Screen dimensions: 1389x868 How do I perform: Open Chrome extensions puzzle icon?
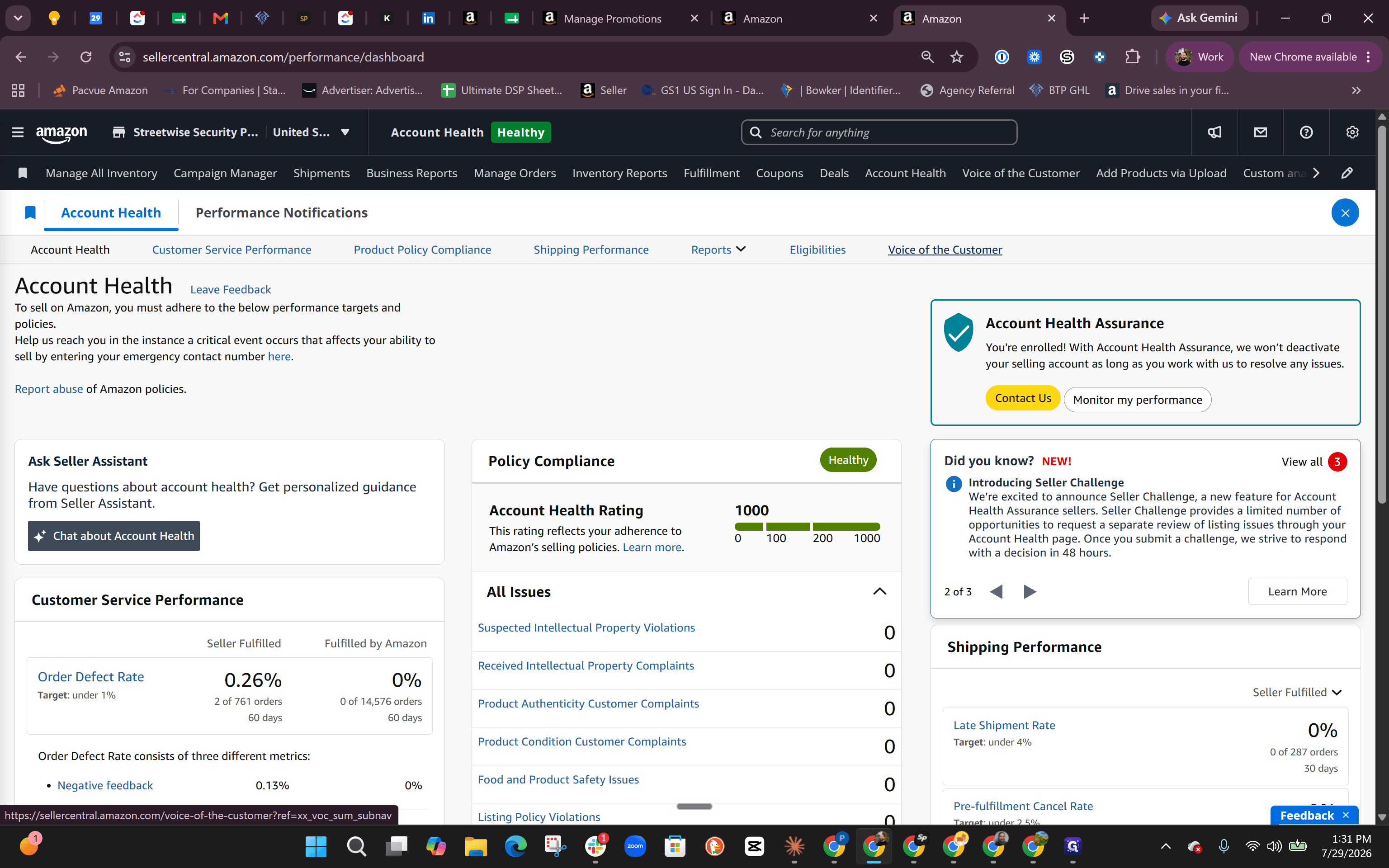coord(1132,57)
